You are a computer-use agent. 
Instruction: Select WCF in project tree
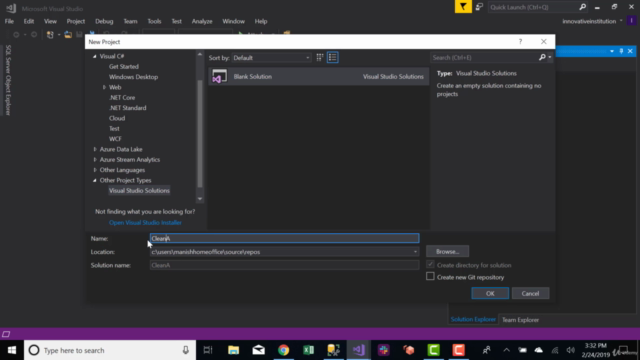pos(115,139)
